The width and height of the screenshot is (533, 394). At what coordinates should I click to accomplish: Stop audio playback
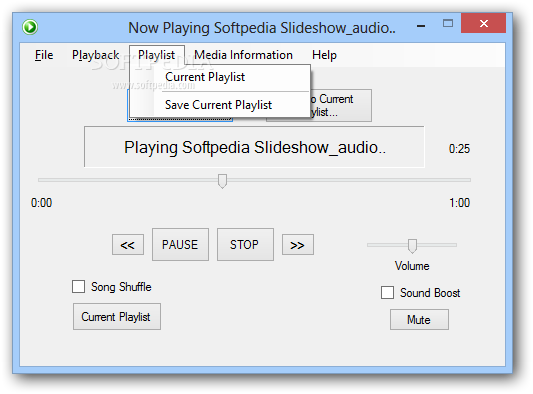(245, 244)
